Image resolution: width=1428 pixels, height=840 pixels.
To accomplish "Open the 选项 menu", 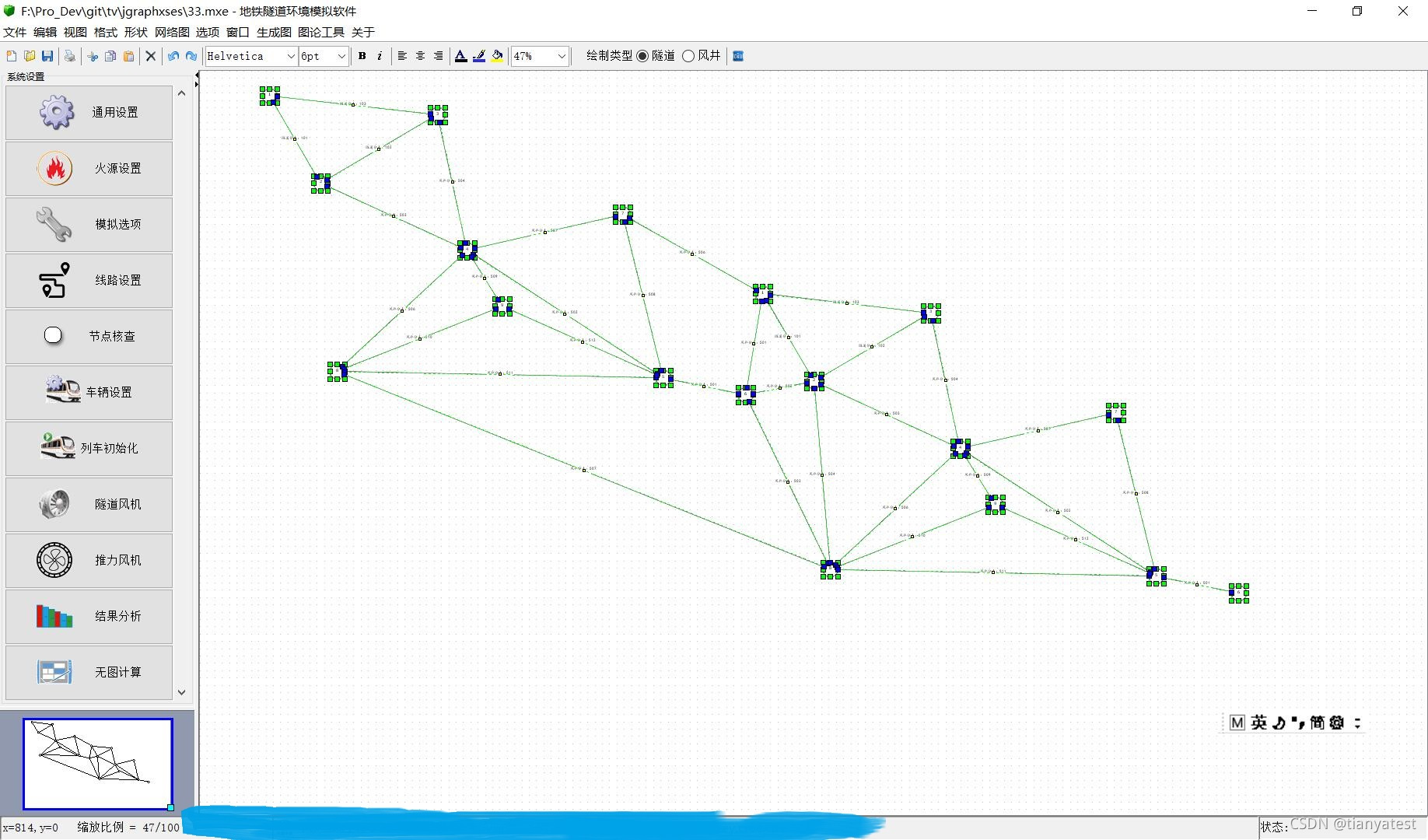I will pyautogui.click(x=208, y=32).
